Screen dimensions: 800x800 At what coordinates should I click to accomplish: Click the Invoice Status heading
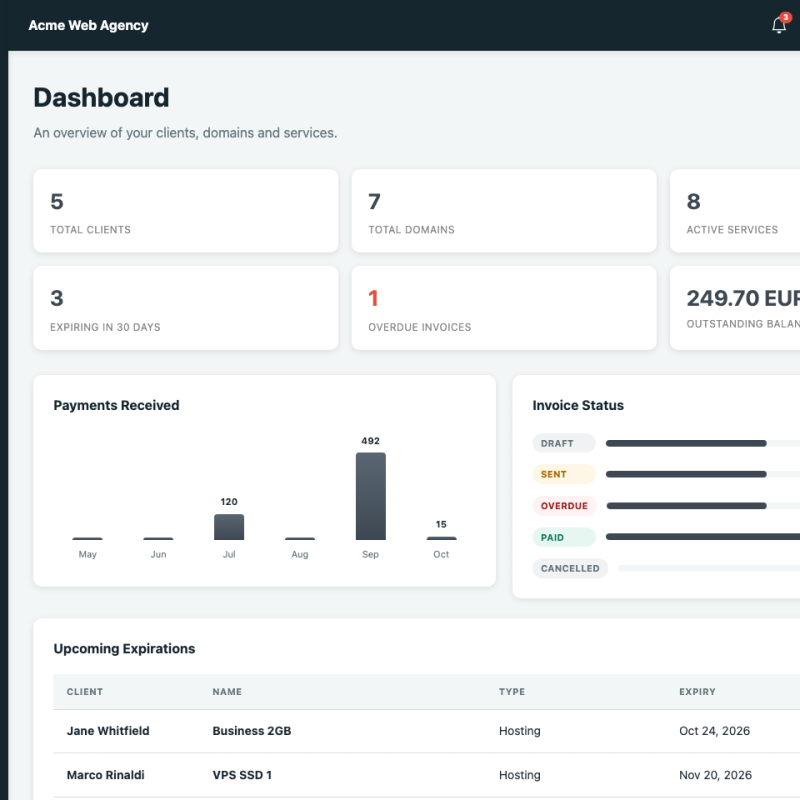pyautogui.click(x=578, y=405)
